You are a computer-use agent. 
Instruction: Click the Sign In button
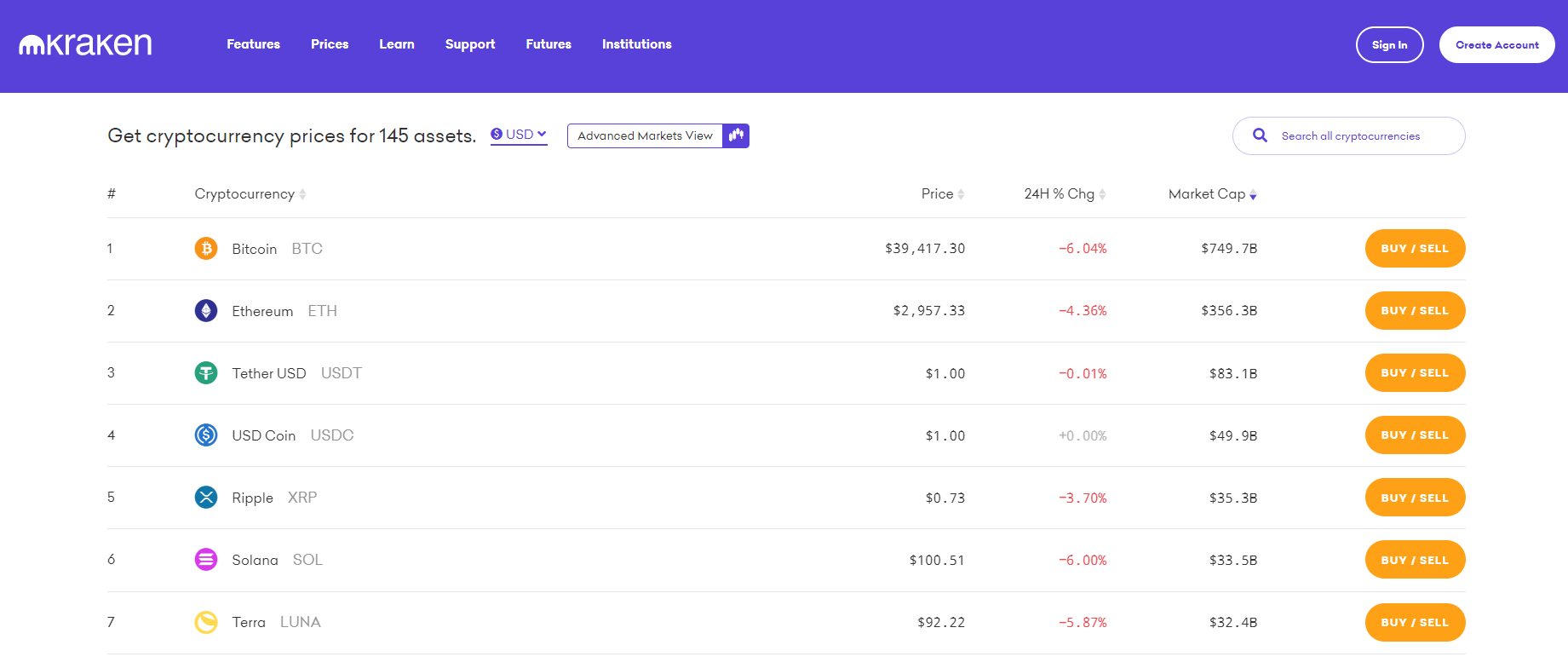point(1389,45)
